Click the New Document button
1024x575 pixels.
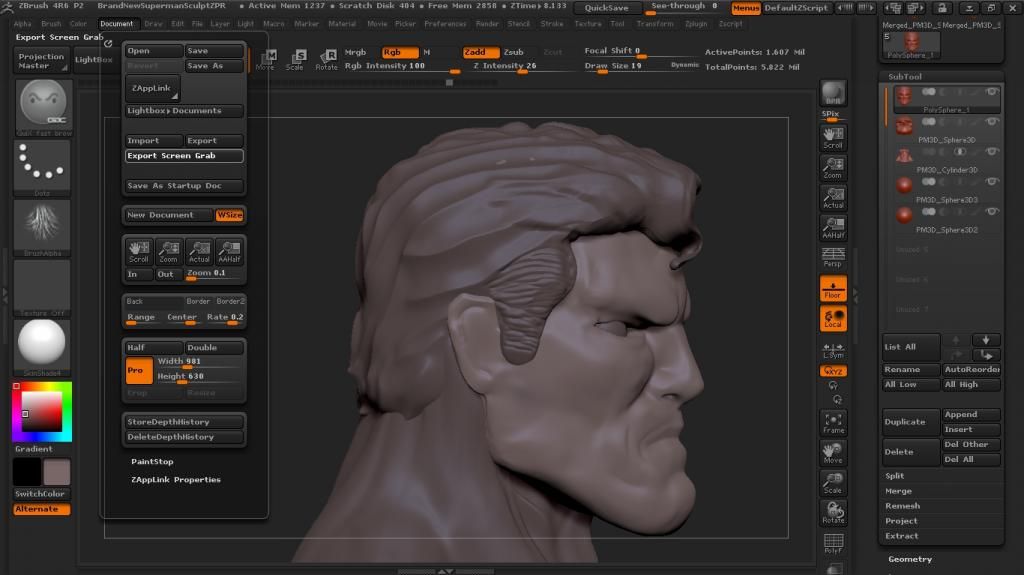(168, 215)
